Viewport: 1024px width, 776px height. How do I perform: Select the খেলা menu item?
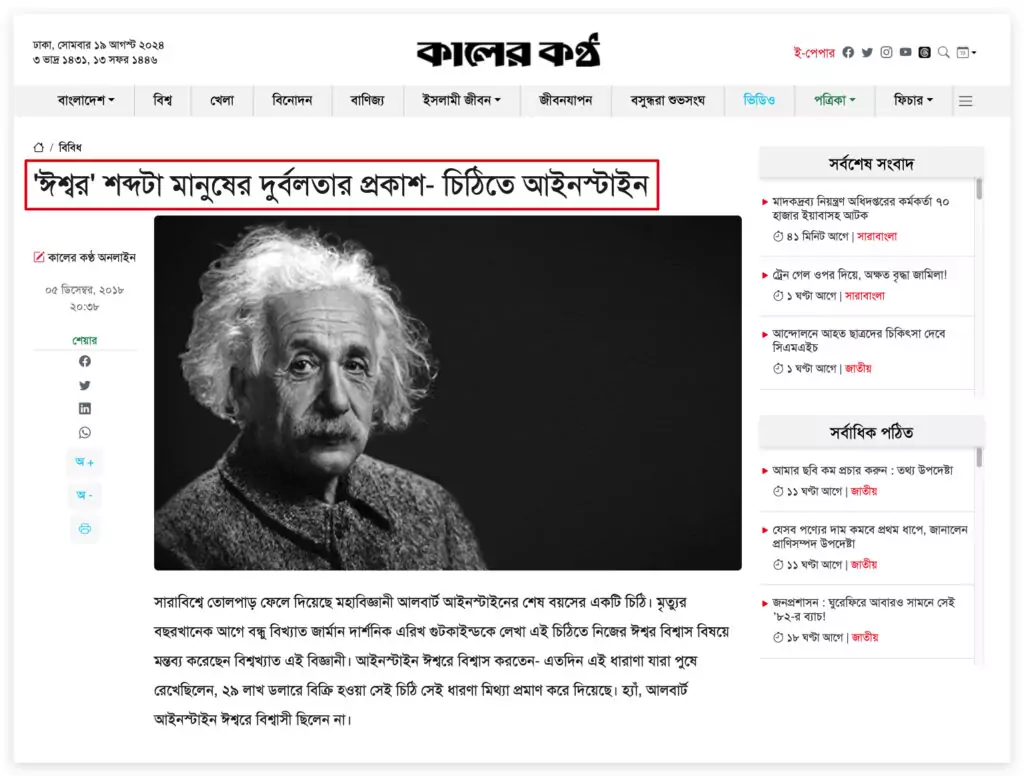tap(222, 100)
